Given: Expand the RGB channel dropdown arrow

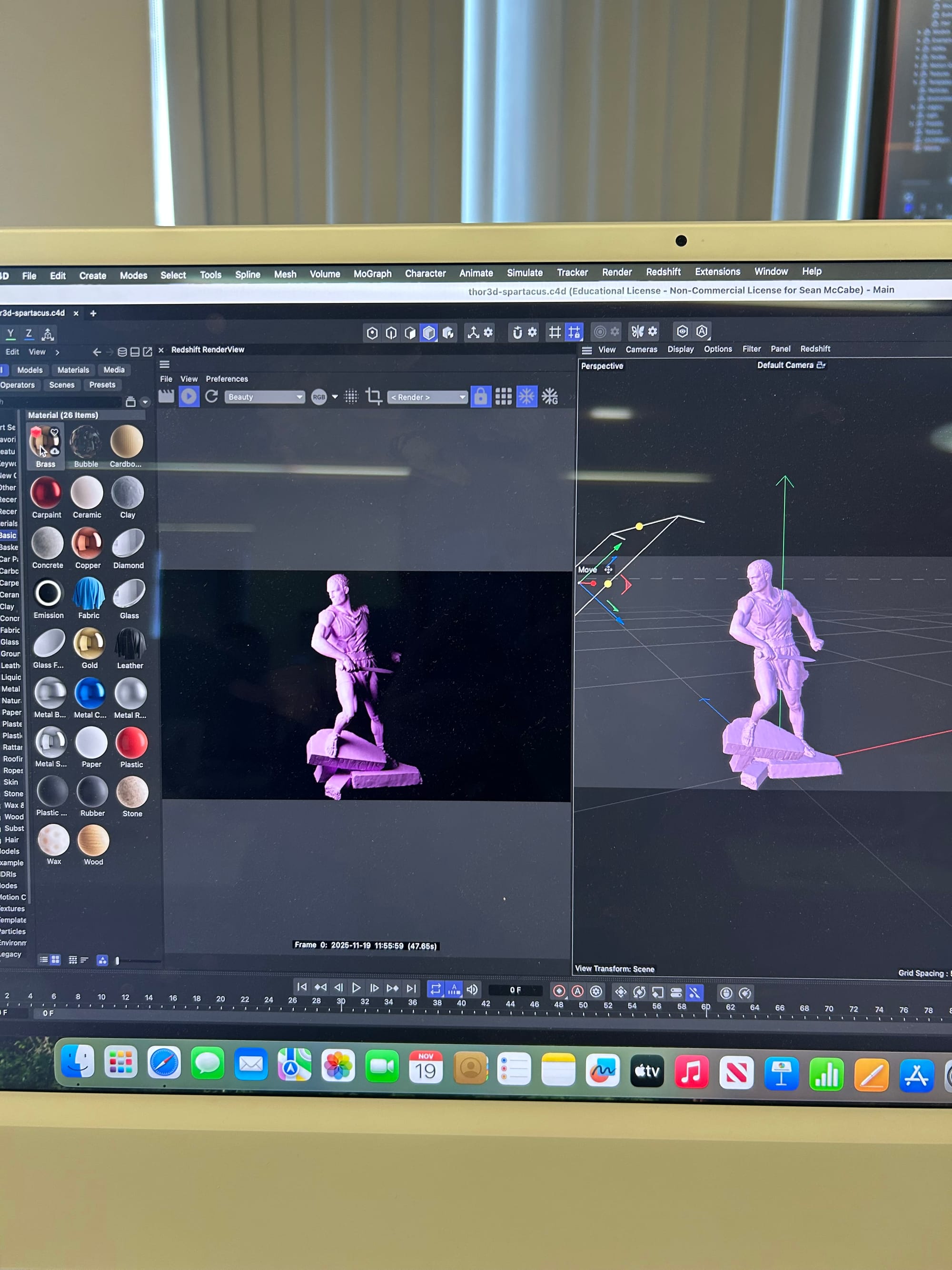Looking at the screenshot, I should [335, 397].
